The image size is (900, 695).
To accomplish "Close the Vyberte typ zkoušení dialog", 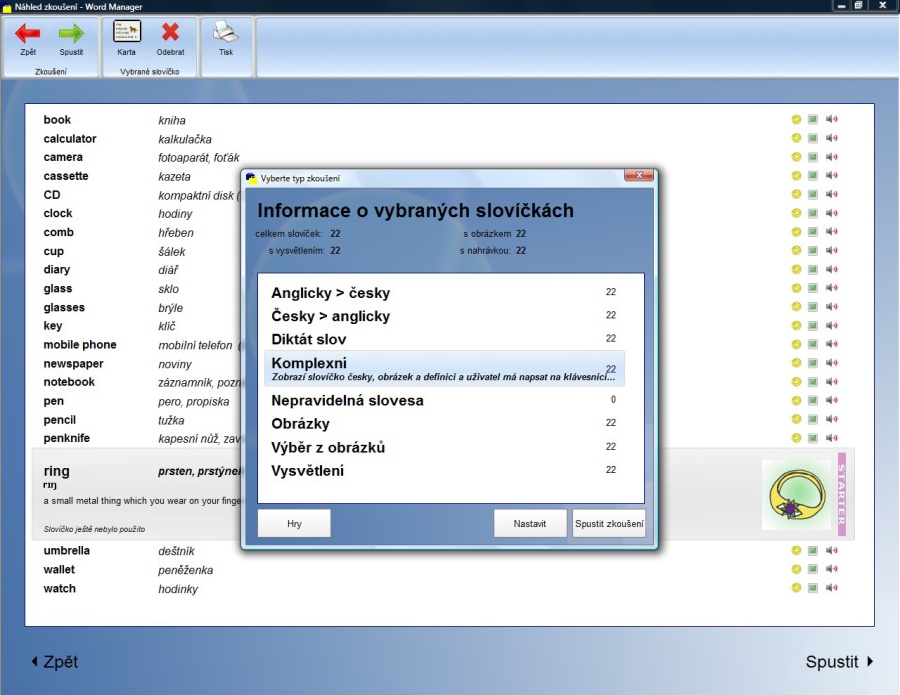I will (639, 176).
